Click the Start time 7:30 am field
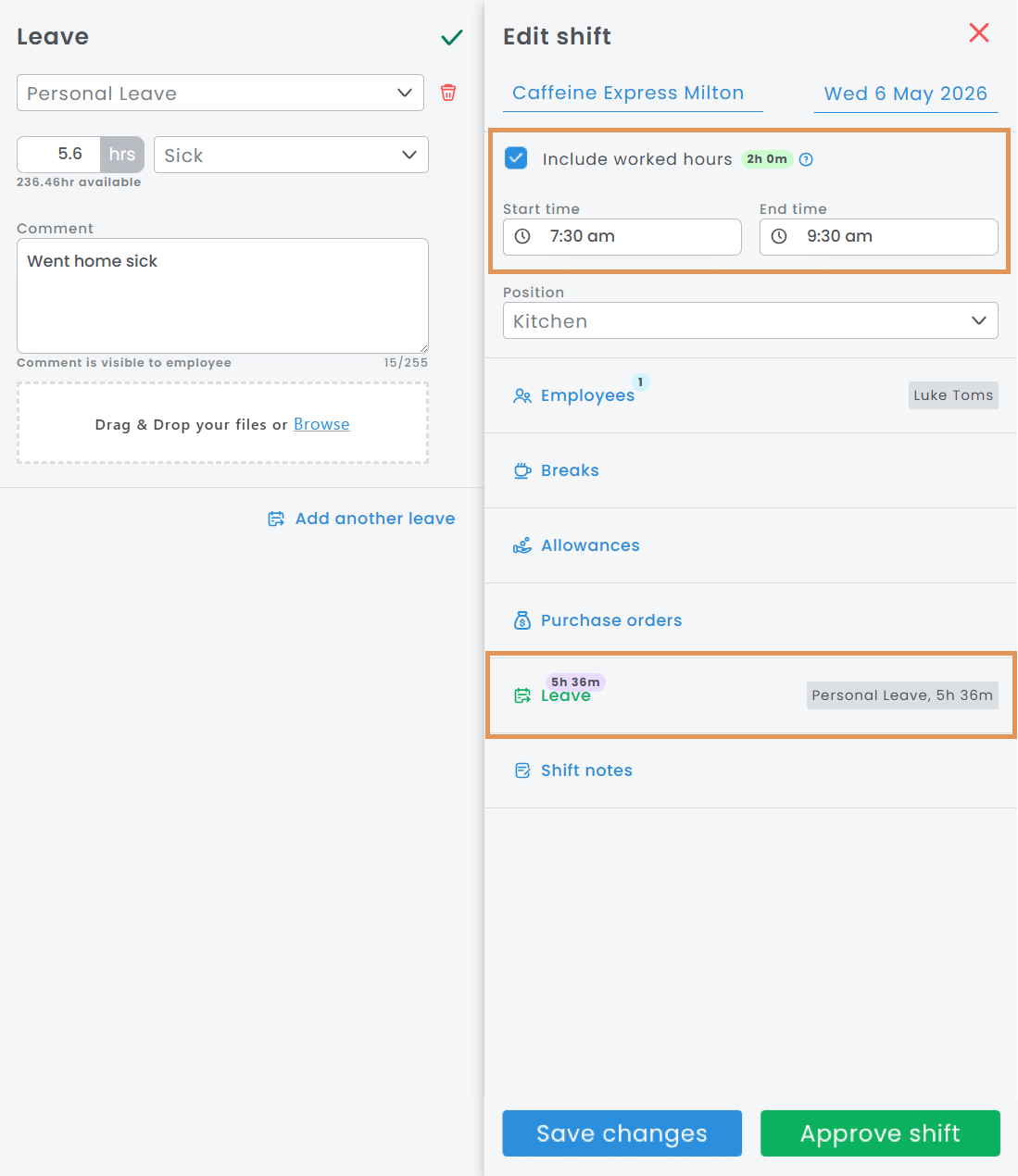 [x=622, y=236]
